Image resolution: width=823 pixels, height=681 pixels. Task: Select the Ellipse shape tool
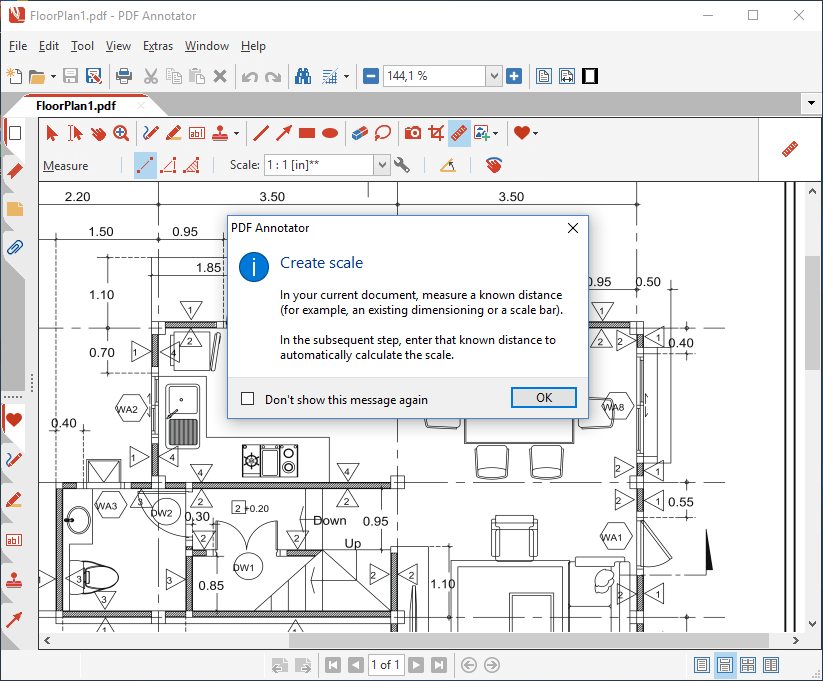(330, 133)
